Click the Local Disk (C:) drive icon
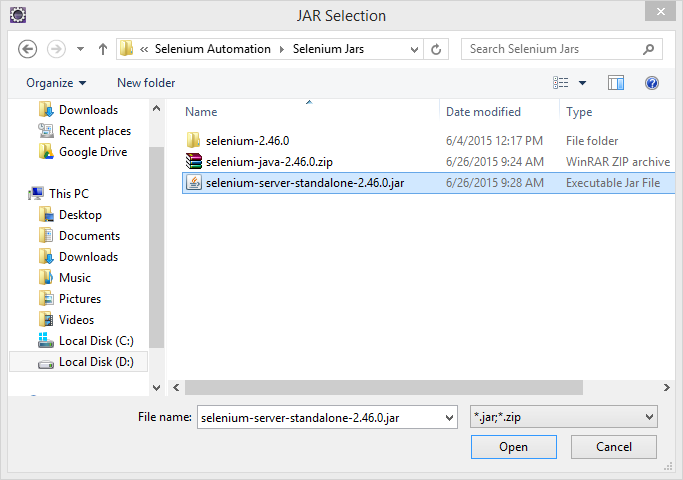The height and width of the screenshot is (480, 683). point(46,341)
